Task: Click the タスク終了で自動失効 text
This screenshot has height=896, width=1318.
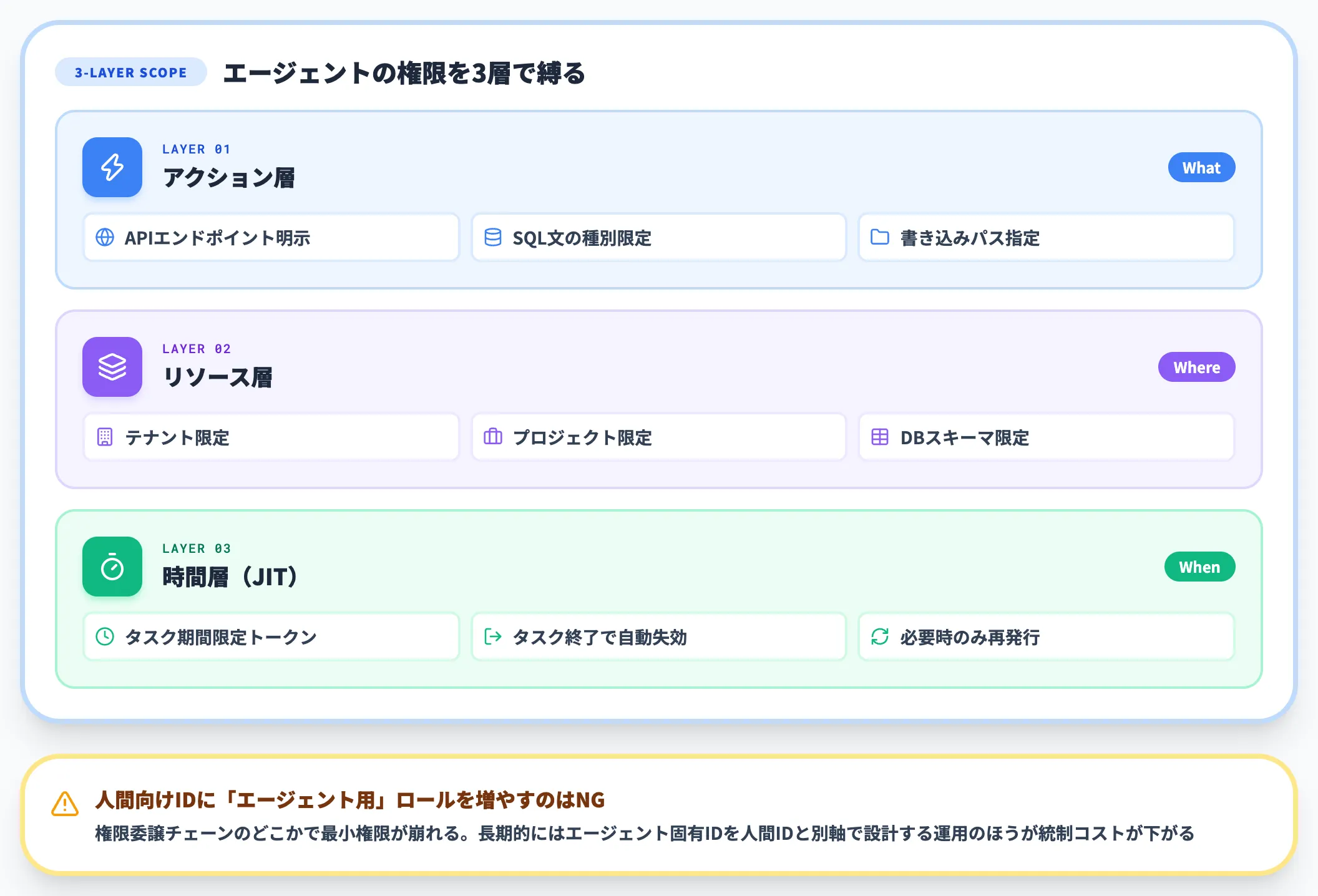Action: (600, 637)
